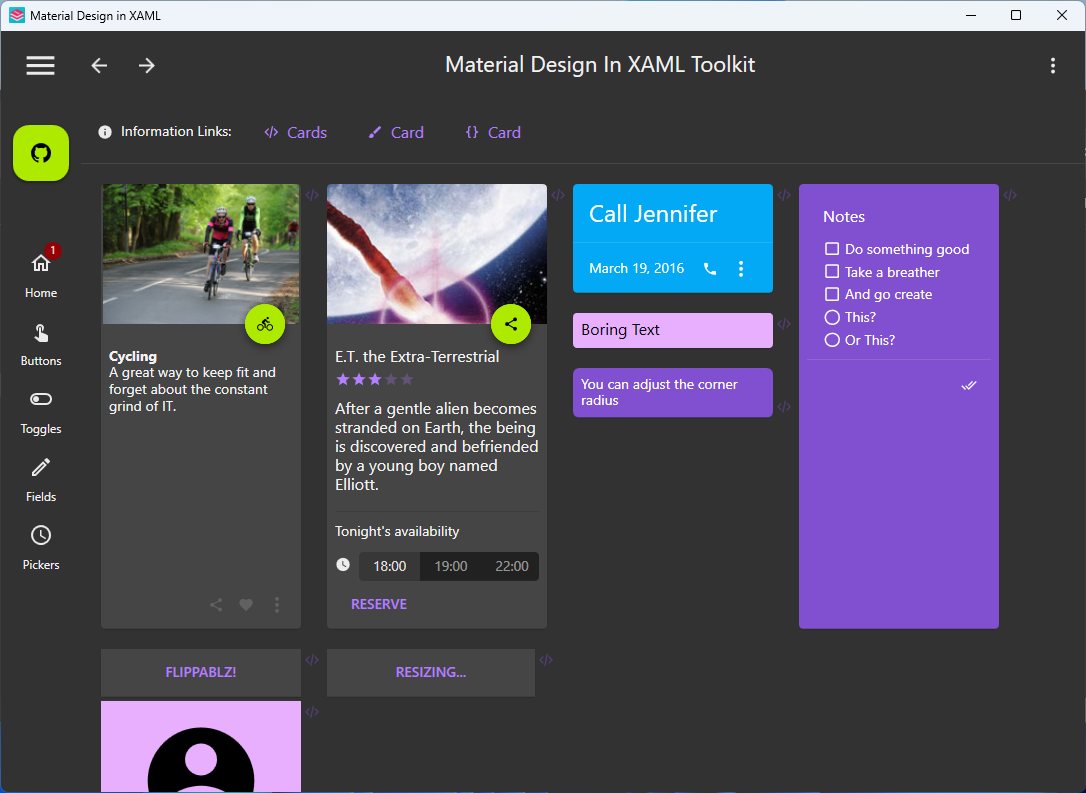Click the hamburger navigation icon

[x=40, y=65]
